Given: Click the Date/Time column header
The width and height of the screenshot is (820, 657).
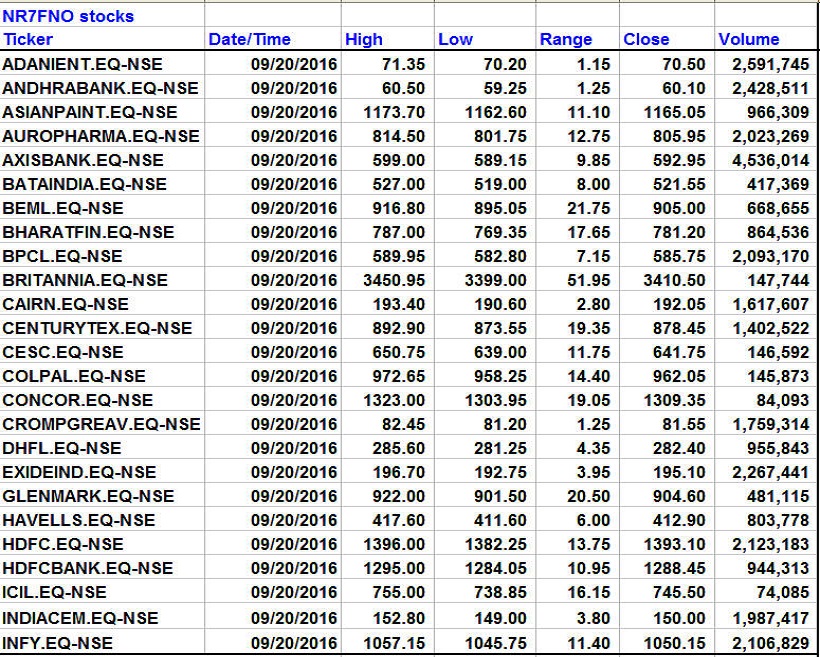Looking at the screenshot, I should click(x=249, y=40).
